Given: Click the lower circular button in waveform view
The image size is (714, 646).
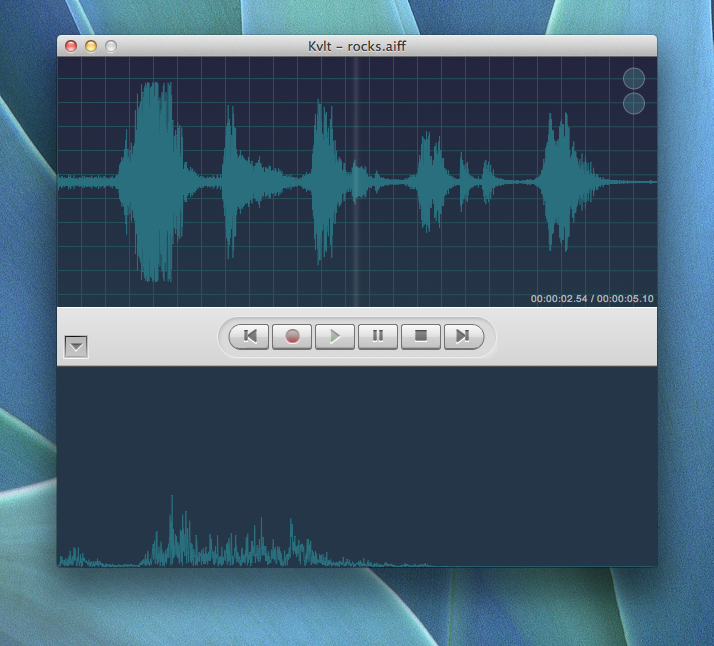Looking at the screenshot, I should [x=633, y=103].
